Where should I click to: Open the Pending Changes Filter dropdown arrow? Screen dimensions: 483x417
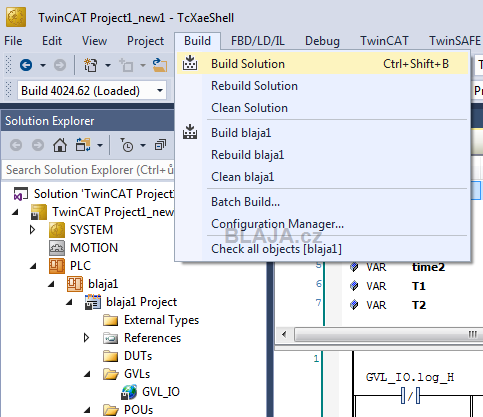143,145
